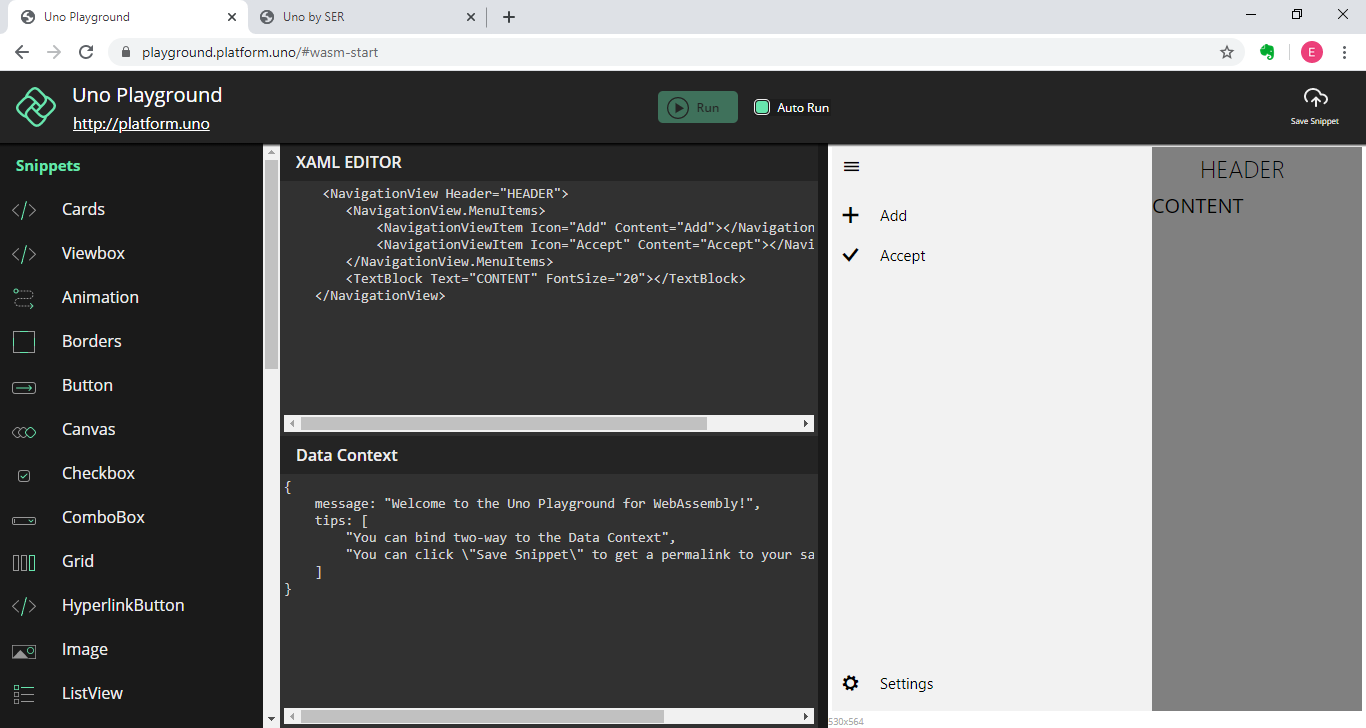Image resolution: width=1366 pixels, height=728 pixels.
Task: Click the Accept checkmark in preview
Action: pyautogui.click(x=850, y=254)
